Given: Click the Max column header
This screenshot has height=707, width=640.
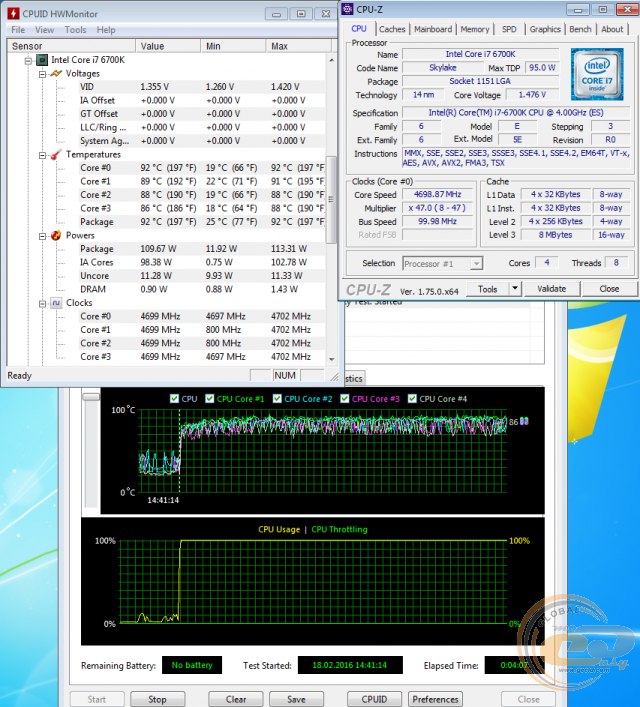Looking at the screenshot, I should (x=299, y=46).
